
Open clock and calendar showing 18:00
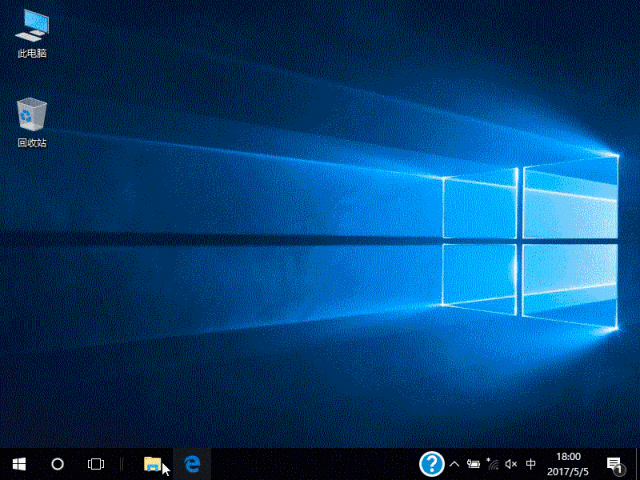coord(568,464)
